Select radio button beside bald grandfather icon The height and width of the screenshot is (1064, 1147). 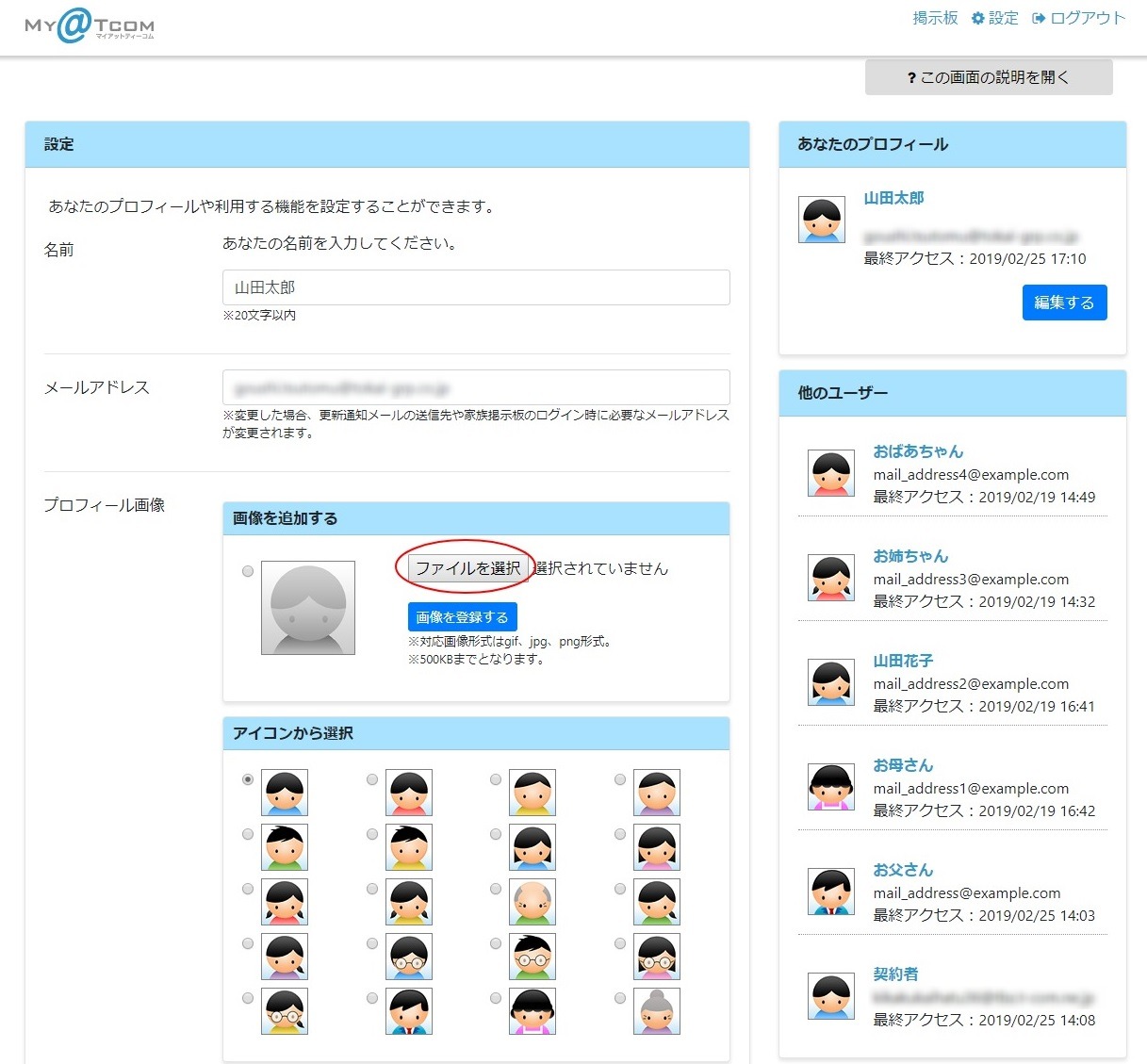pyautogui.click(x=496, y=889)
